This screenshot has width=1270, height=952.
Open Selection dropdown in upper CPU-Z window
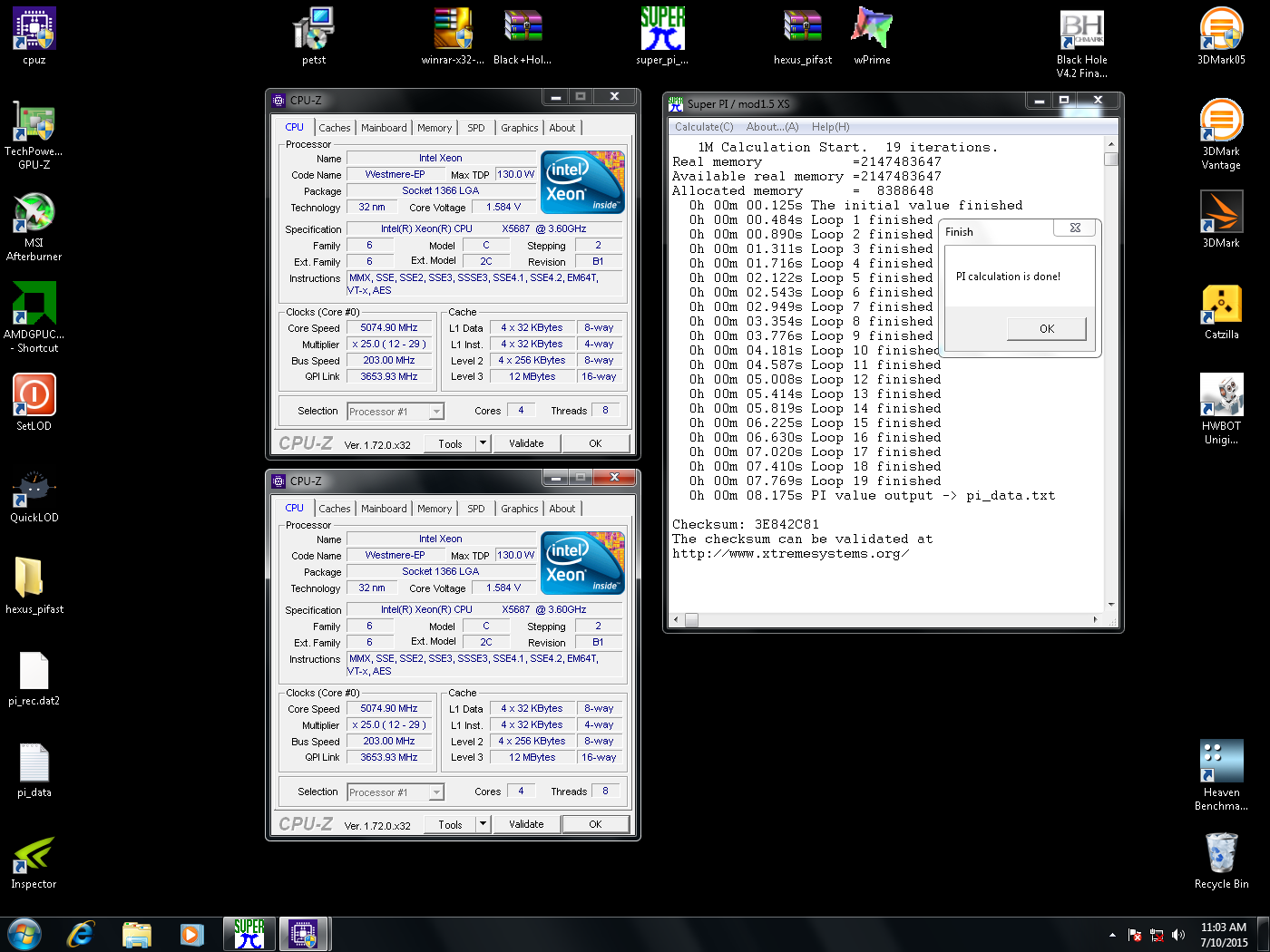[x=396, y=412]
